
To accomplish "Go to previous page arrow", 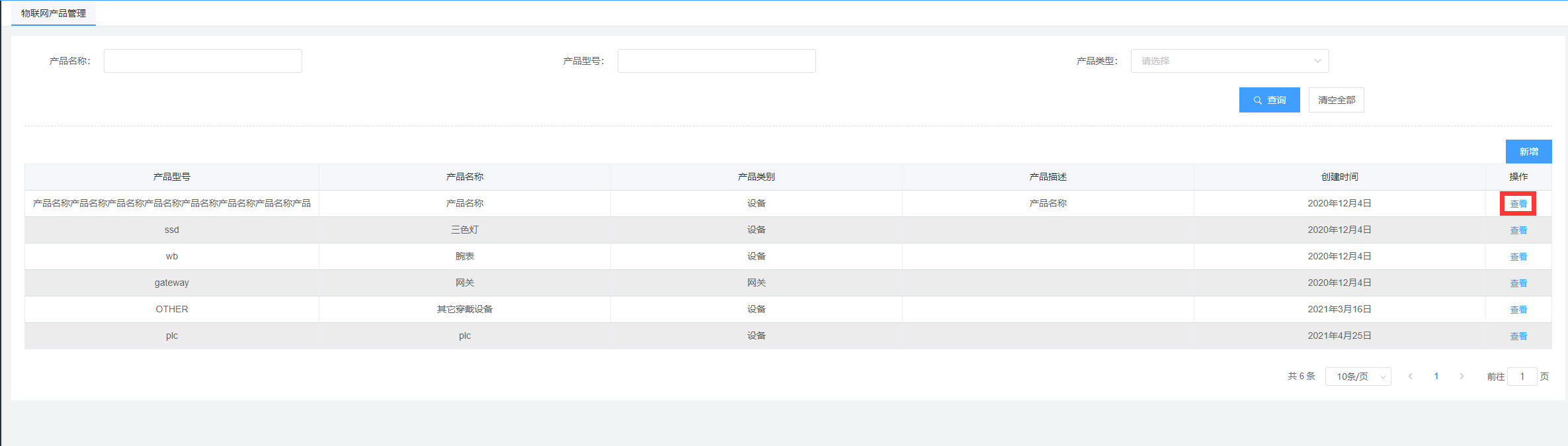I will click(1411, 377).
